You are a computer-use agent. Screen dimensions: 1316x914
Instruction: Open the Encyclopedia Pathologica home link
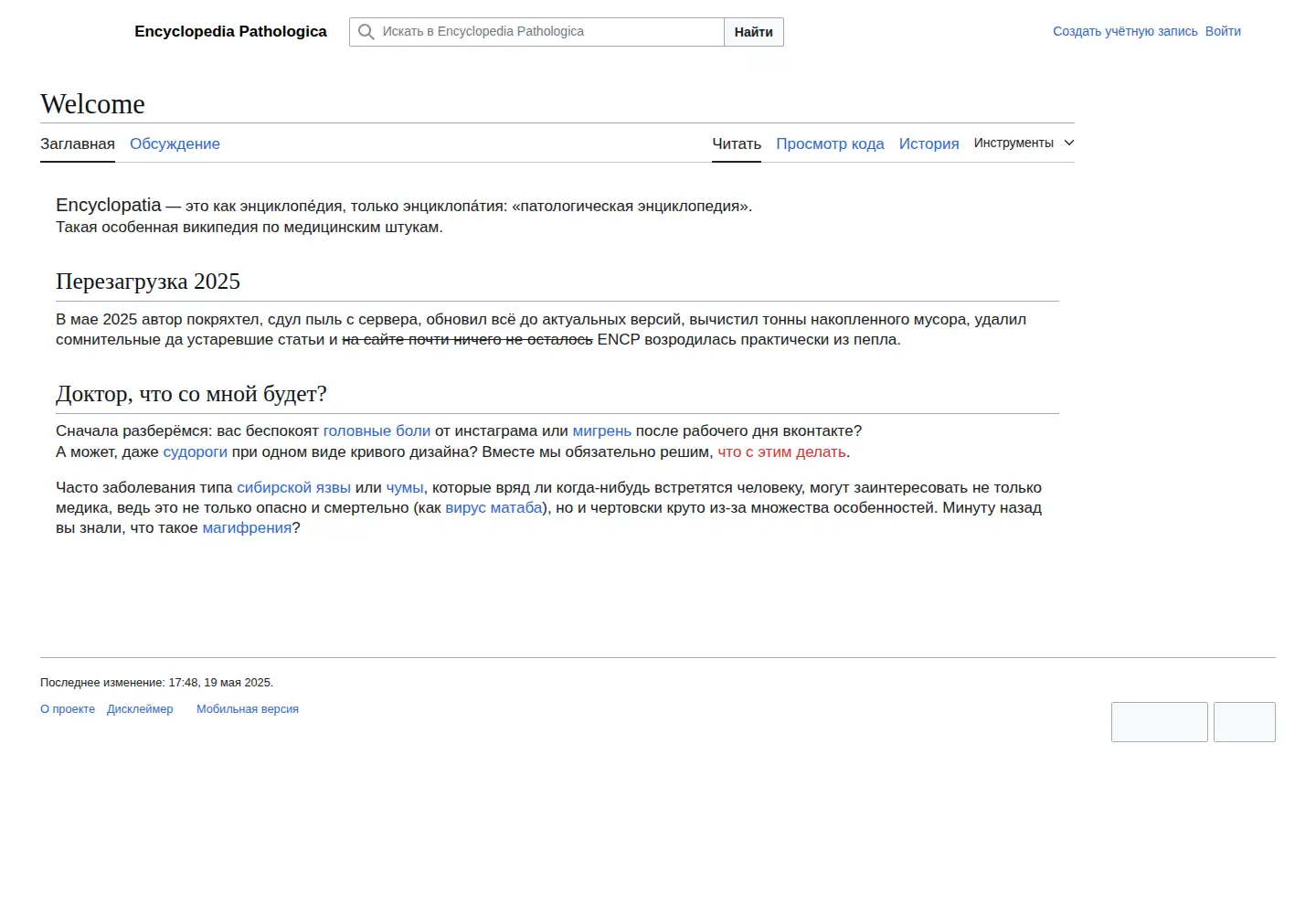tap(230, 31)
